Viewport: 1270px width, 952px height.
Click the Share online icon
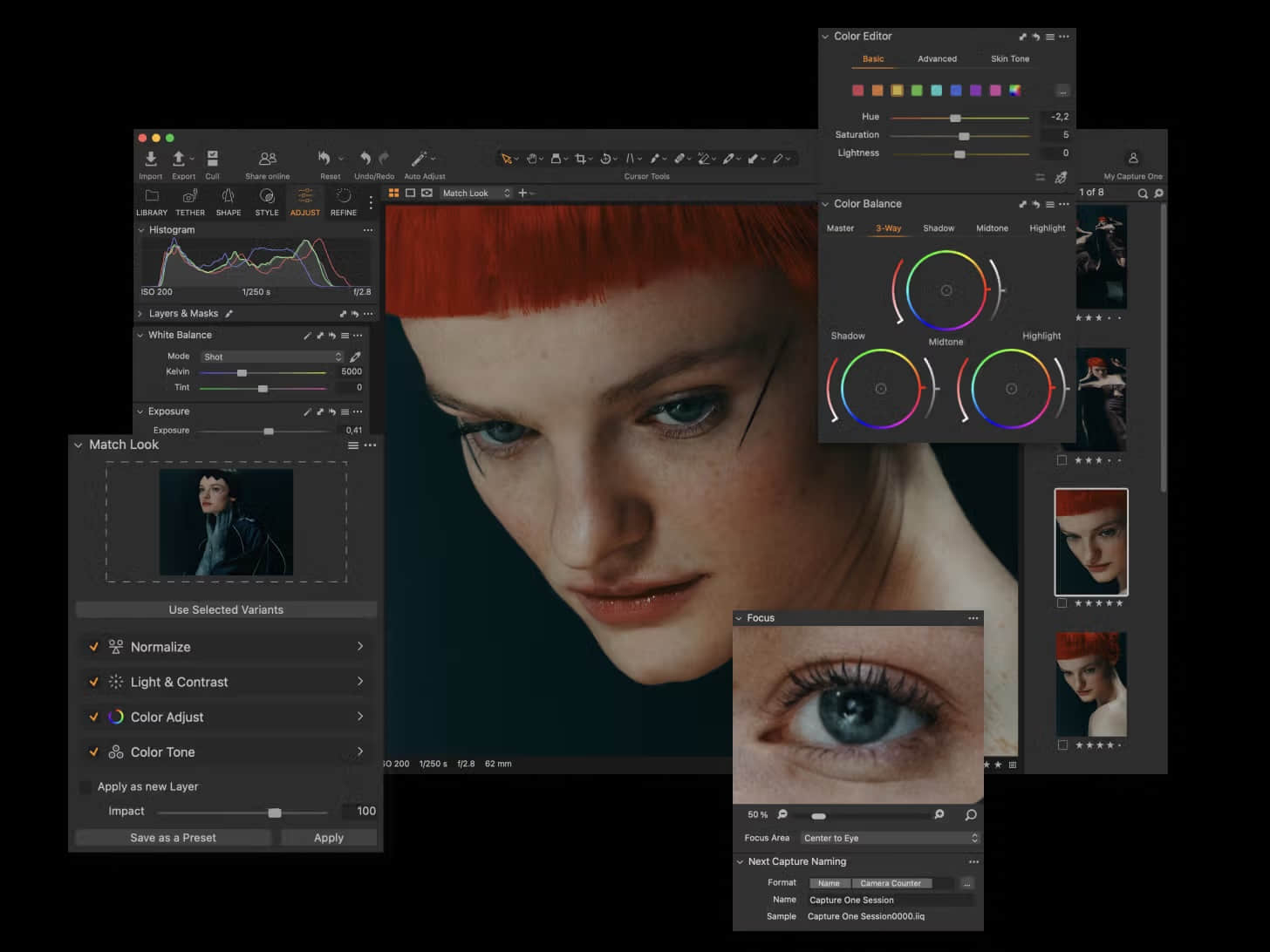pos(267,159)
